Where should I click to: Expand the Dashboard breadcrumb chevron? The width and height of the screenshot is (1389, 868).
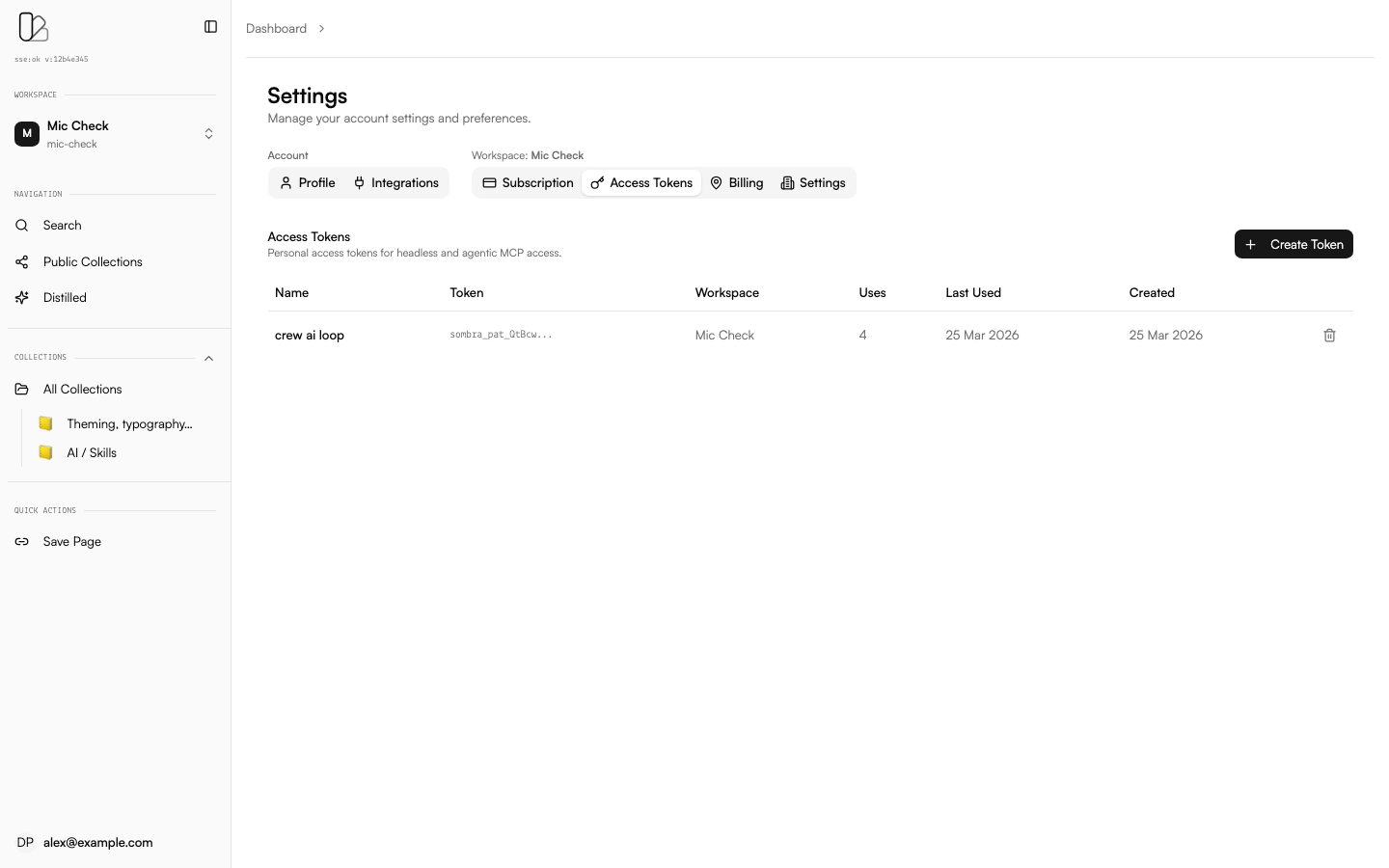tap(321, 28)
